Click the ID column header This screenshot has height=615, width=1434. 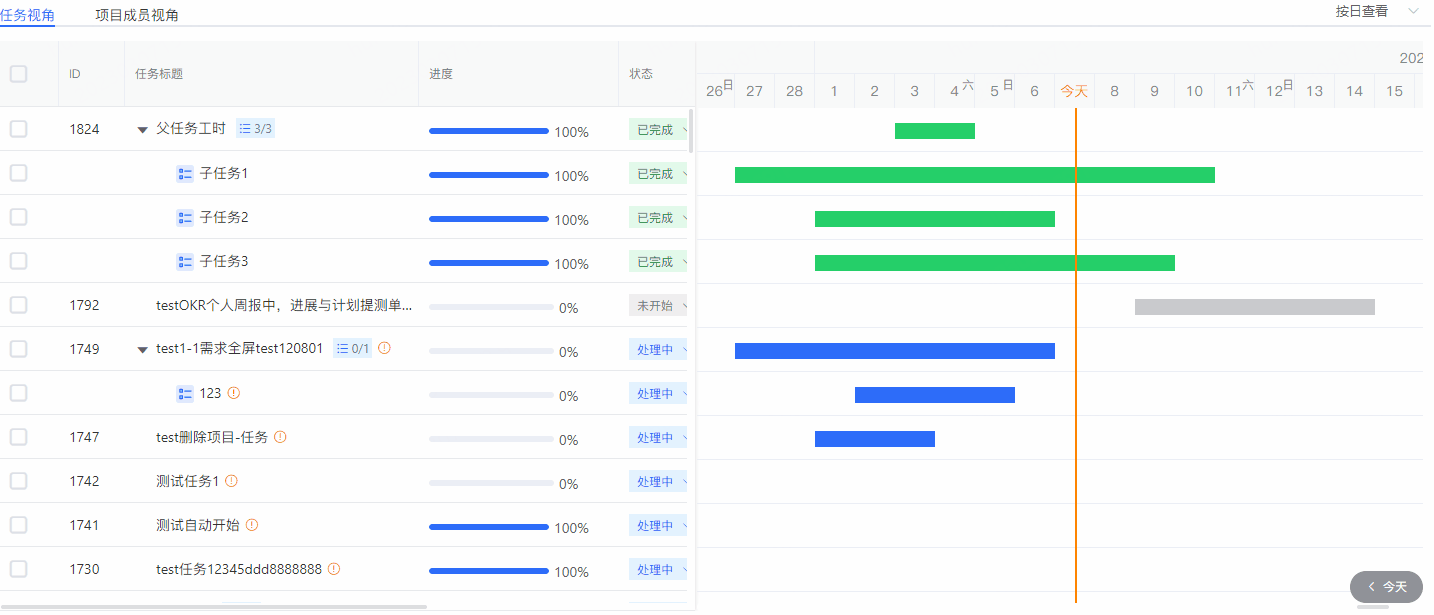click(75, 74)
